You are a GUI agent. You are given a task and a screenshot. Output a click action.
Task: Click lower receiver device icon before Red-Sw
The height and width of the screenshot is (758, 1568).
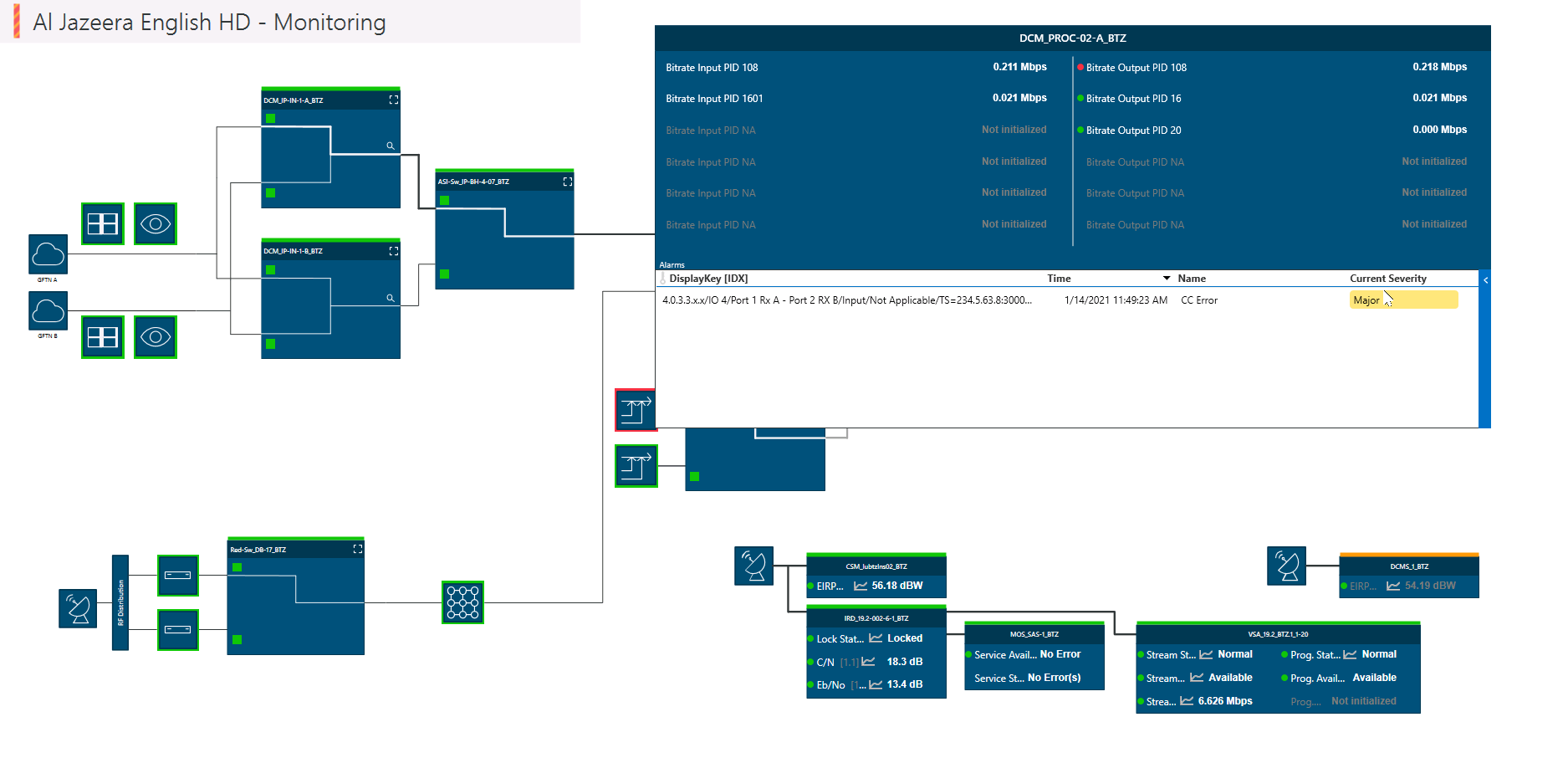(x=178, y=630)
